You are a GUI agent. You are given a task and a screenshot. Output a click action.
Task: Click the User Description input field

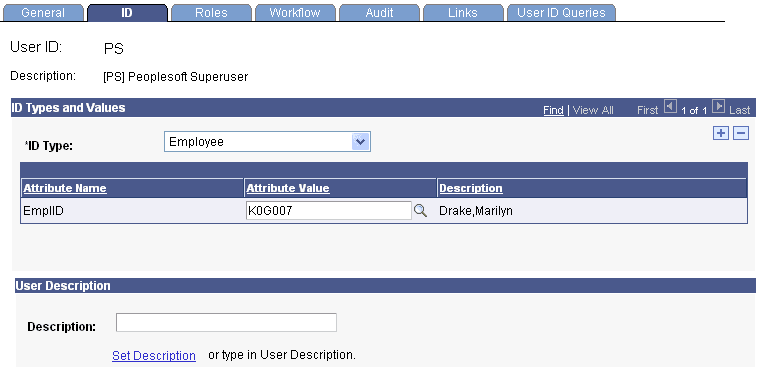coord(226,322)
